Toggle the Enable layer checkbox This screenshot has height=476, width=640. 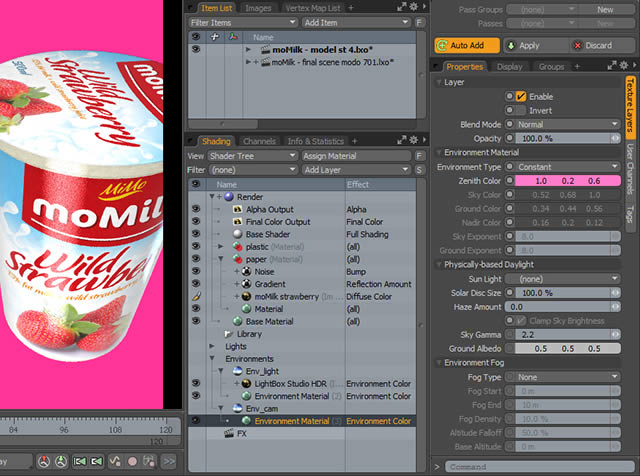click(521, 96)
